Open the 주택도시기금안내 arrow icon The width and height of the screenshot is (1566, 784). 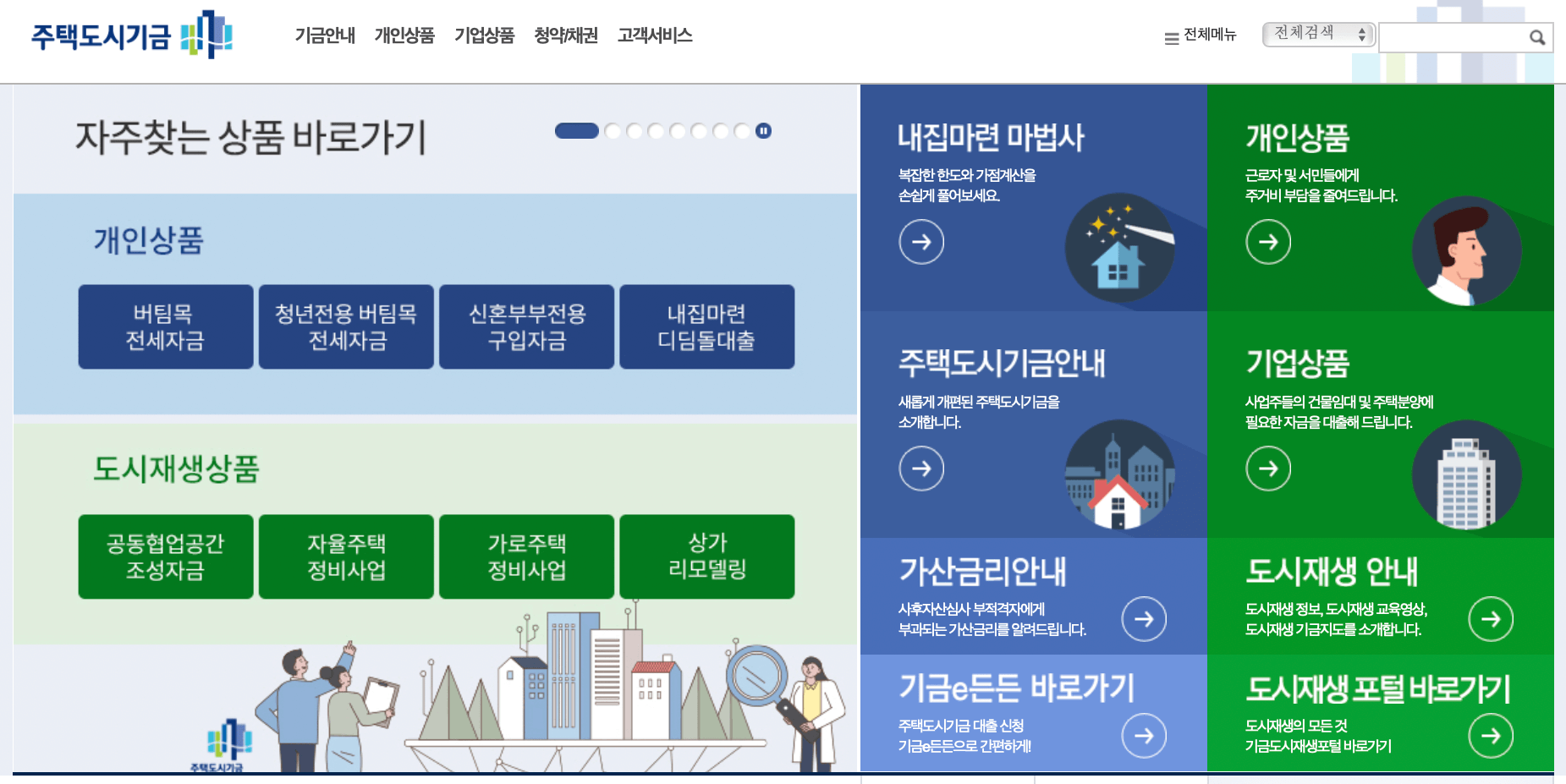(x=921, y=468)
